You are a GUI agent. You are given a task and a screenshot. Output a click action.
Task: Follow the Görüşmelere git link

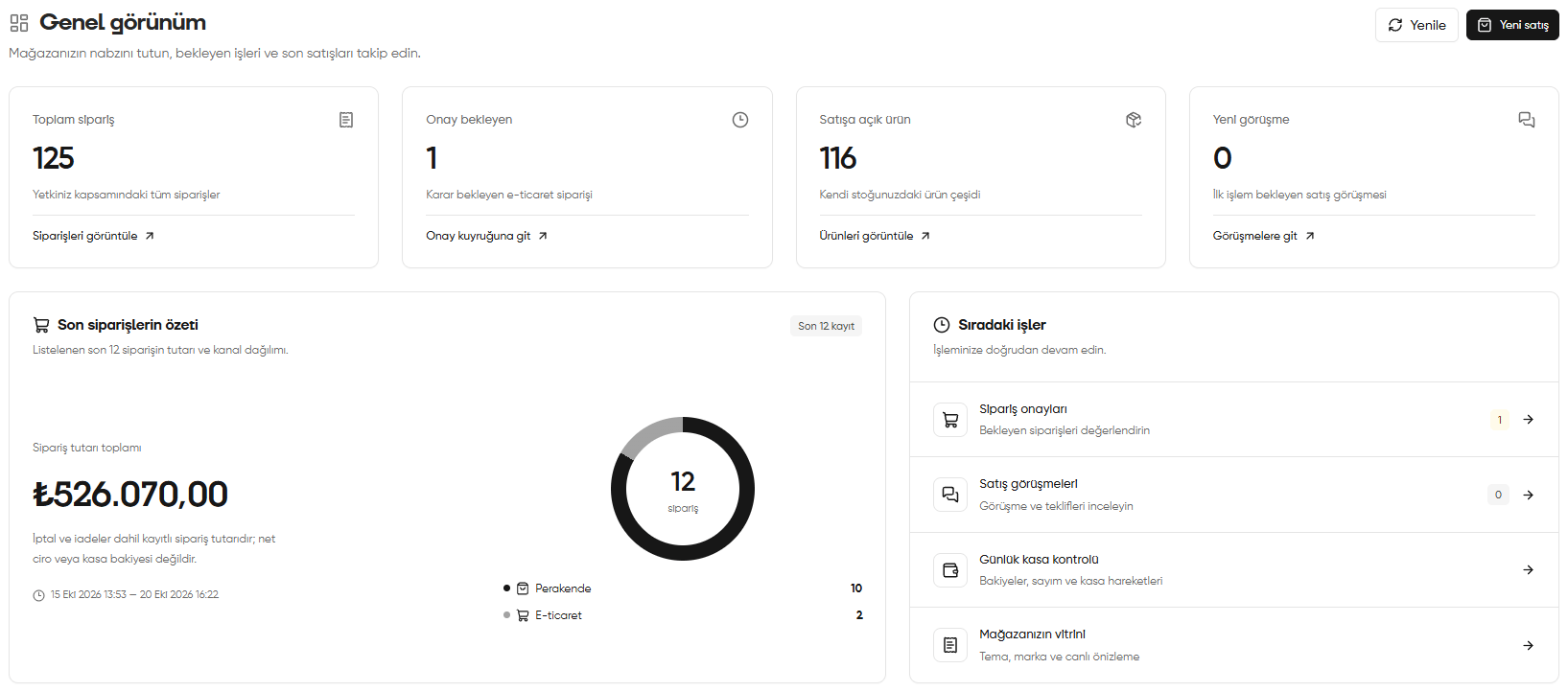pos(1263,236)
